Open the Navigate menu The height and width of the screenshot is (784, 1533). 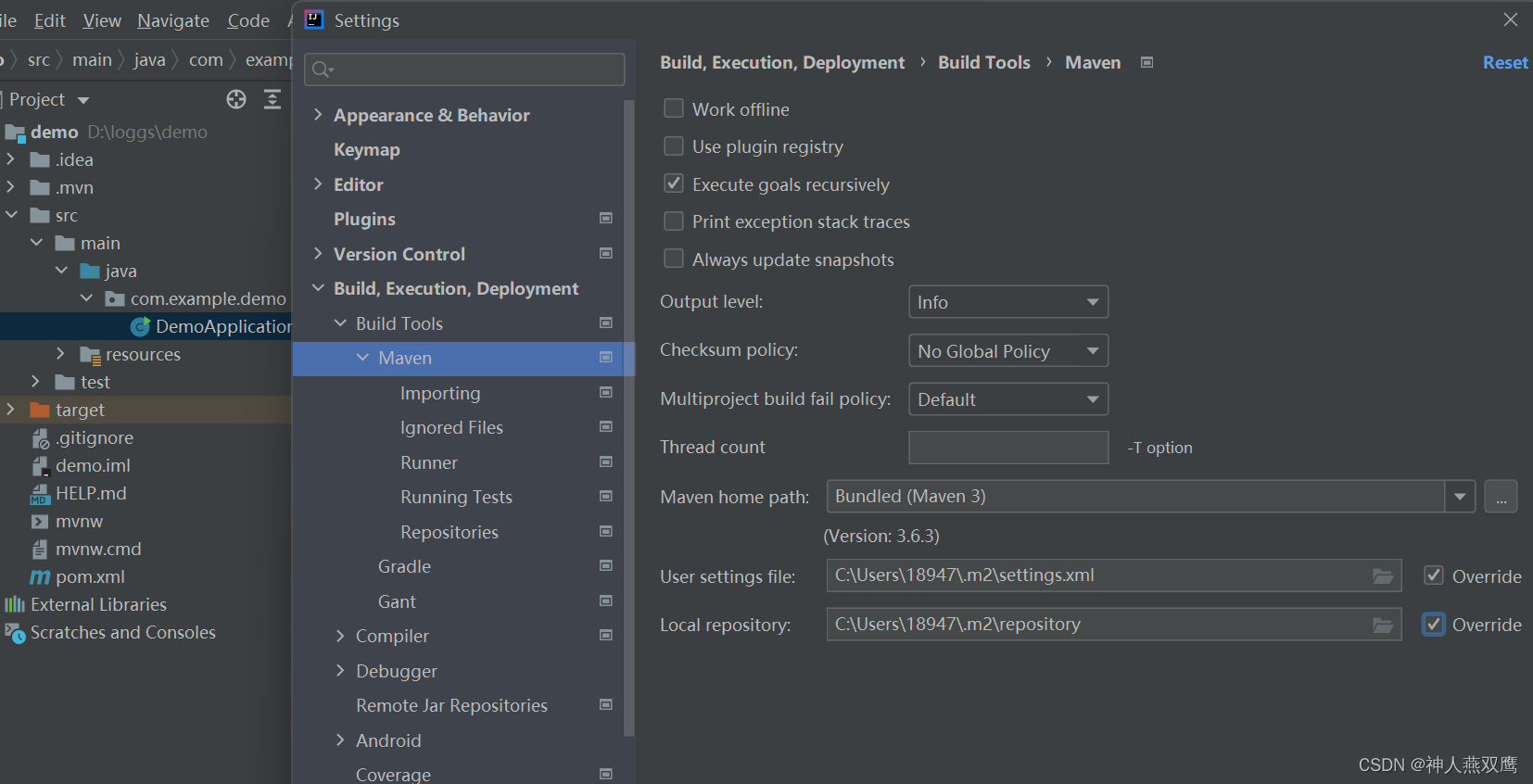[173, 20]
